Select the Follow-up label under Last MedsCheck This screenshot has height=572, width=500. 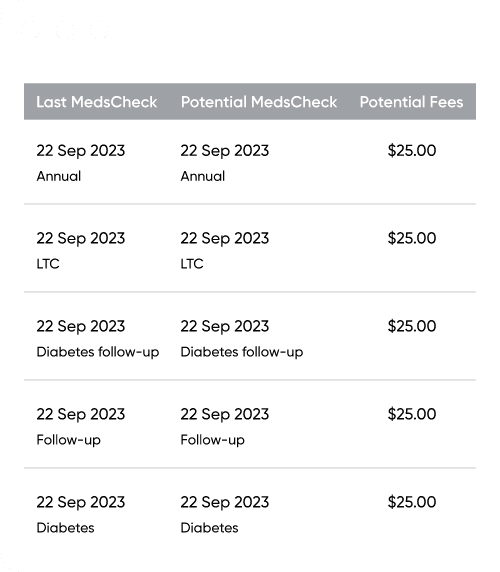click(x=69, y=440)
